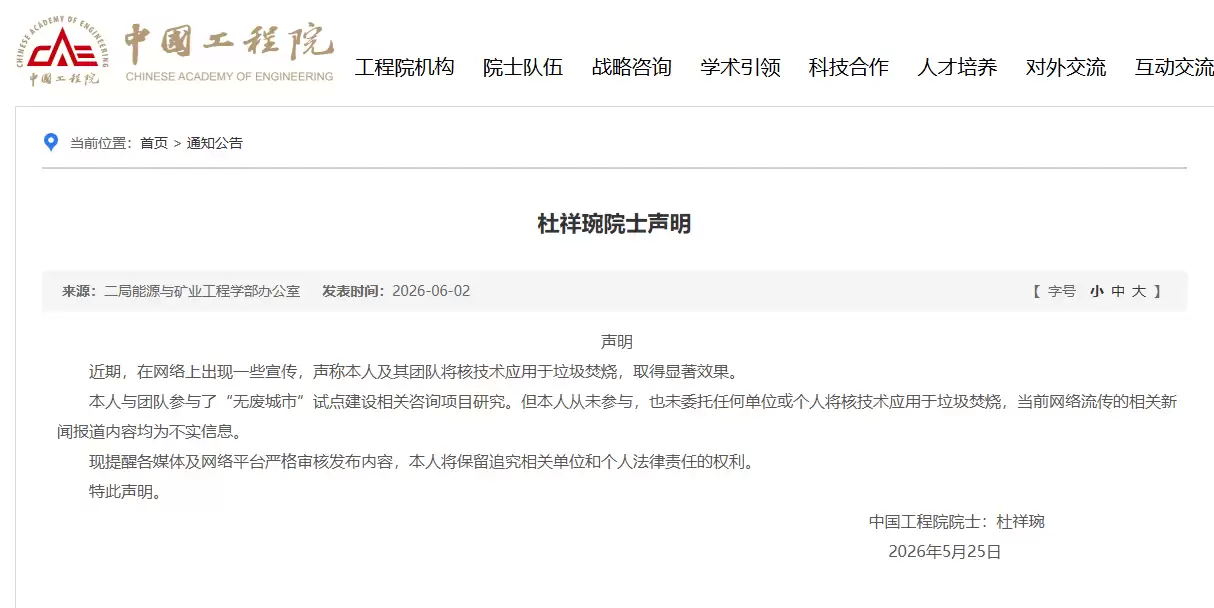Viewport: 1214px width, 608px height.
Task: Click the 字号 label
Action: coord(1062,291)
